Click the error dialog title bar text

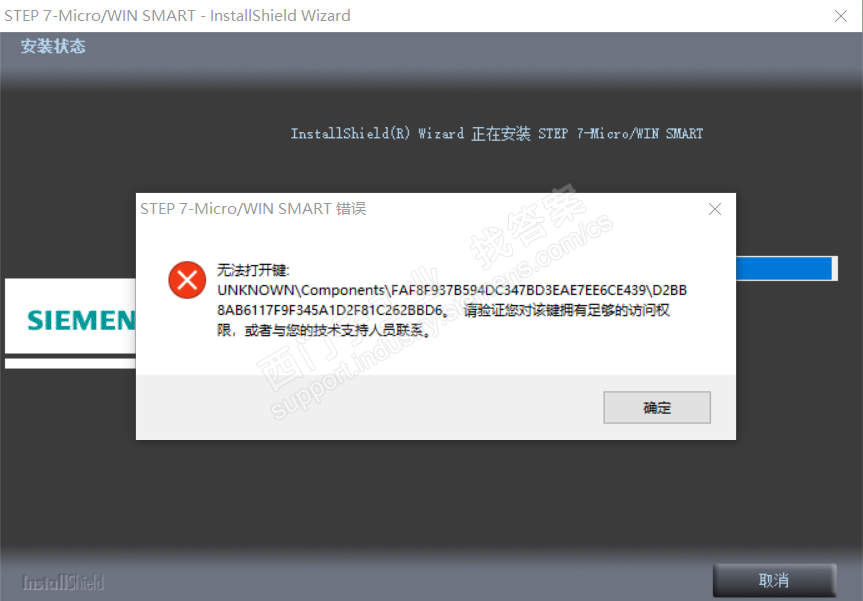pos(253,209)
